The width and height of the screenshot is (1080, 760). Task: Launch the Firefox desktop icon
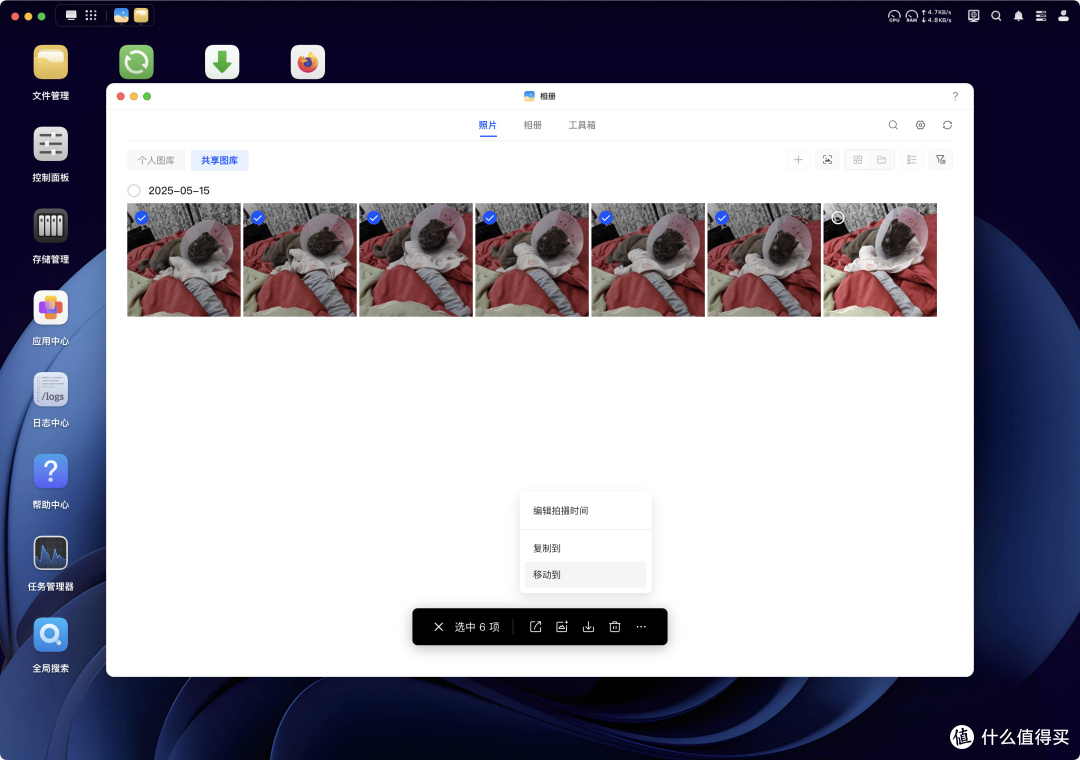[x=308, y=63]
